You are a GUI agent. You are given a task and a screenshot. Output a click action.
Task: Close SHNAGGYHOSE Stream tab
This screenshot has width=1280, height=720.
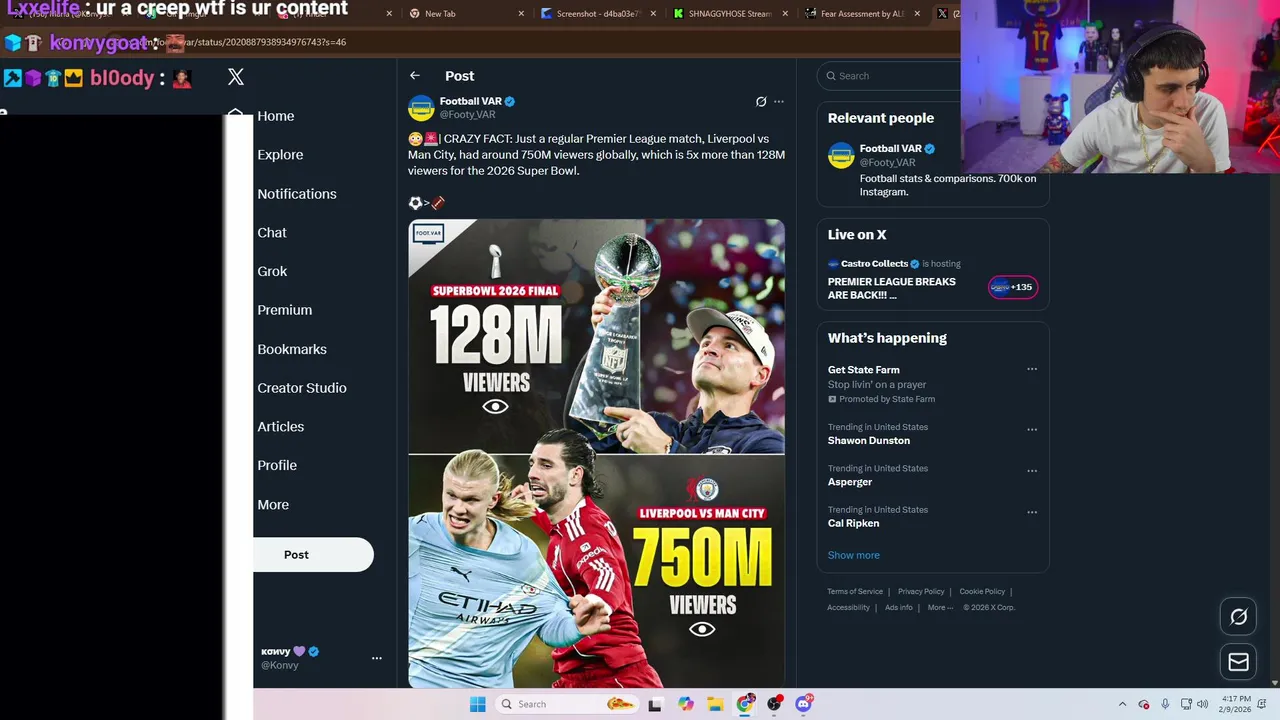click(785, 14)
